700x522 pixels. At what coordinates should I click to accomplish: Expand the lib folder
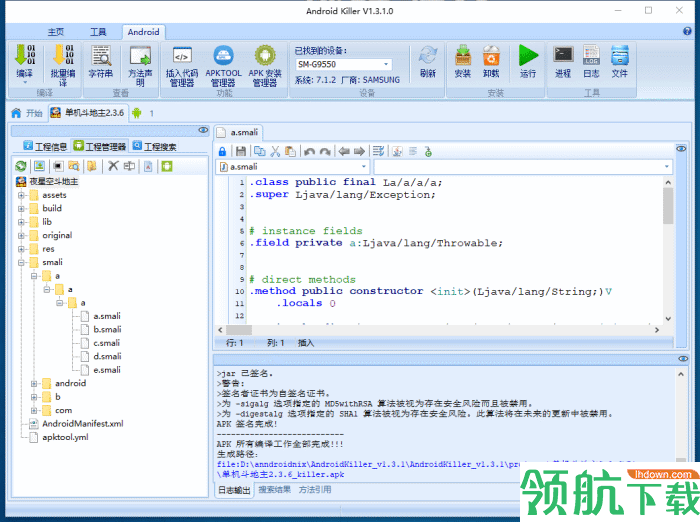point(21,222)
